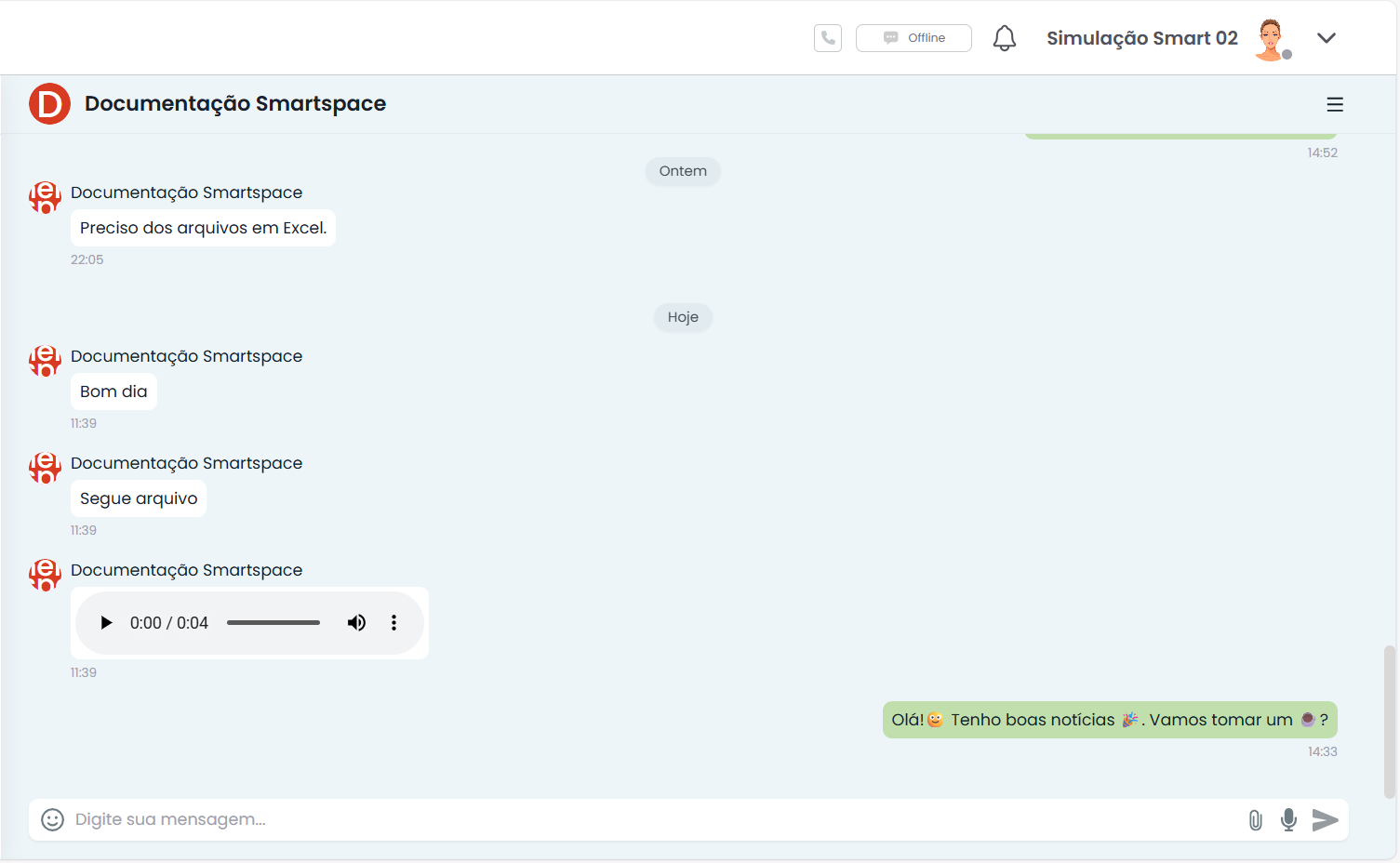
Task: Open the notifications bell
Action: click(1004, 38)
